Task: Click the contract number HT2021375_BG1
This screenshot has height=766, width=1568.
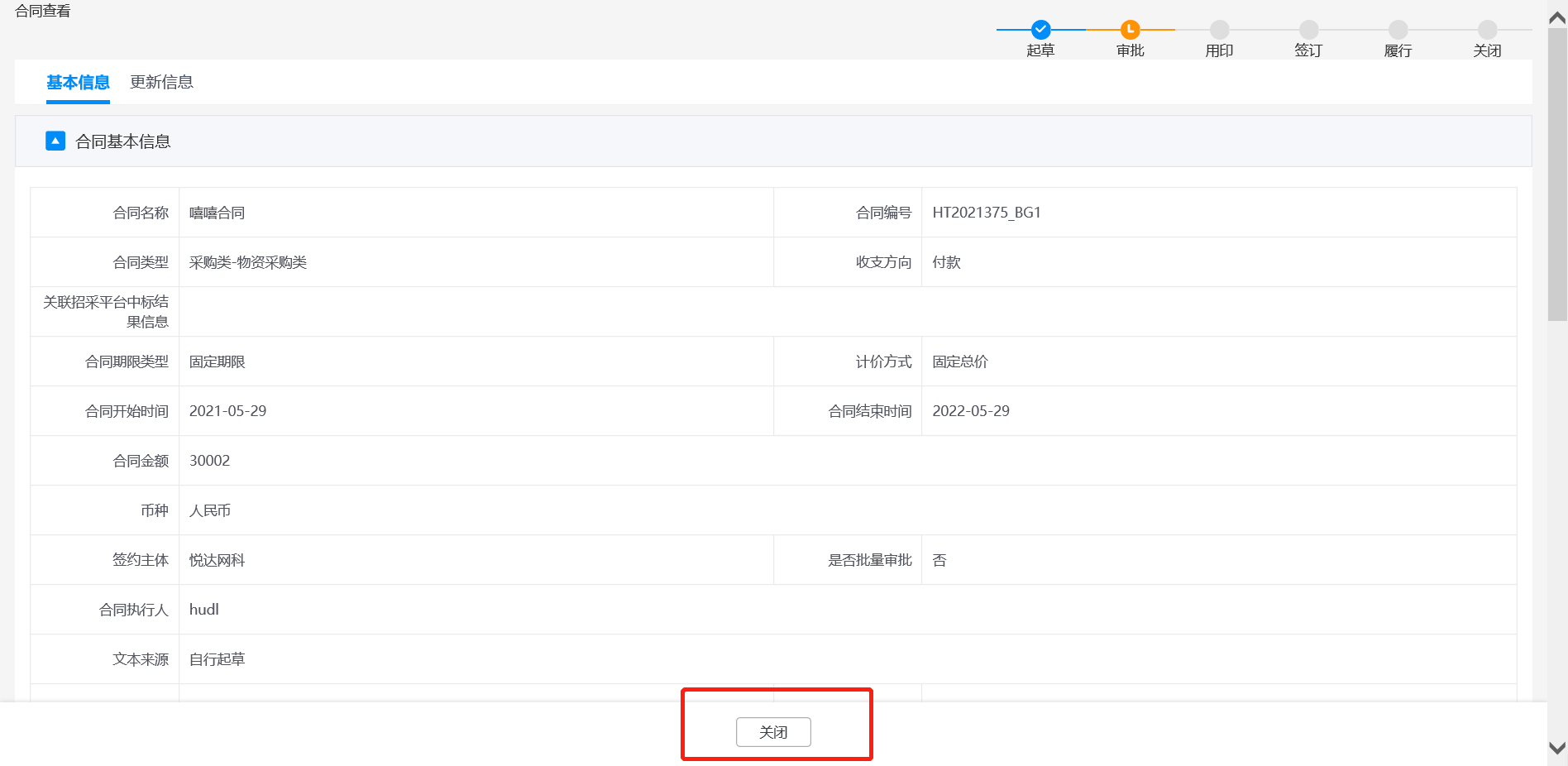Action: [x=986, y=213]
